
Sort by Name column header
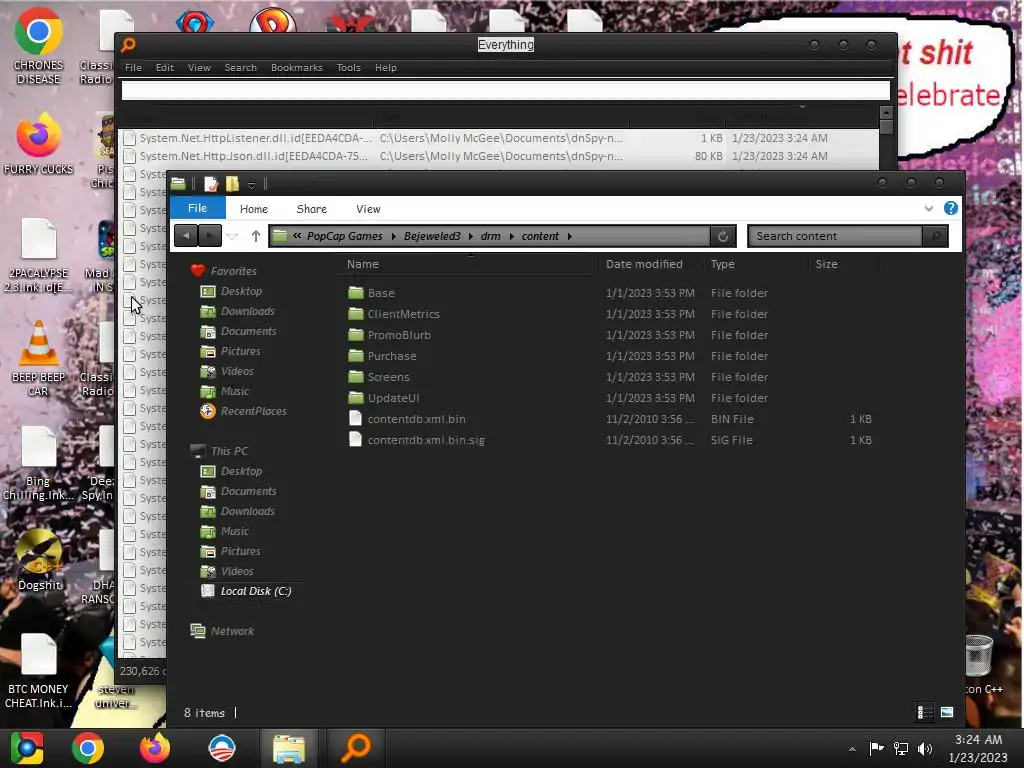[x=362, y=264]
